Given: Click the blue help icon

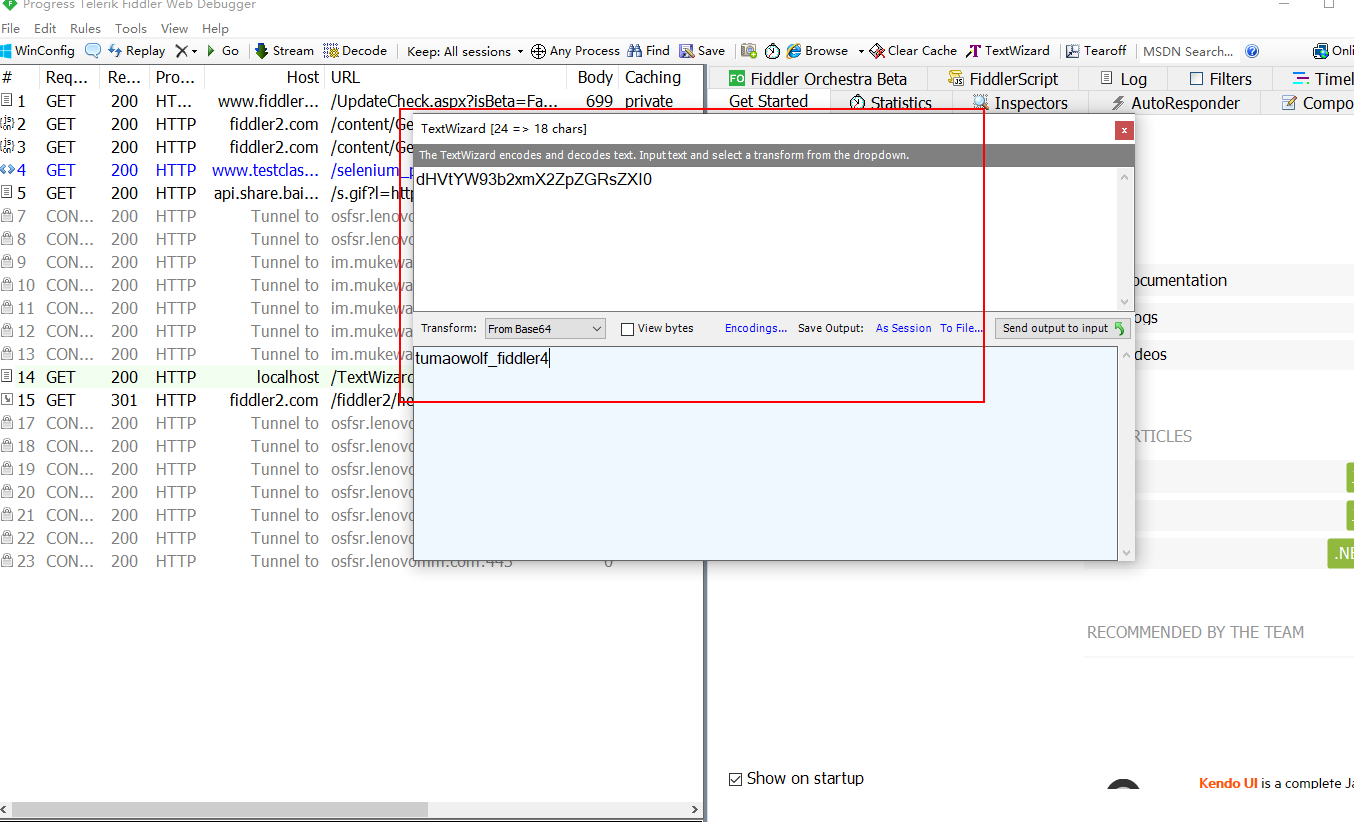Looking at the screenshot, I should point(1252,51).
